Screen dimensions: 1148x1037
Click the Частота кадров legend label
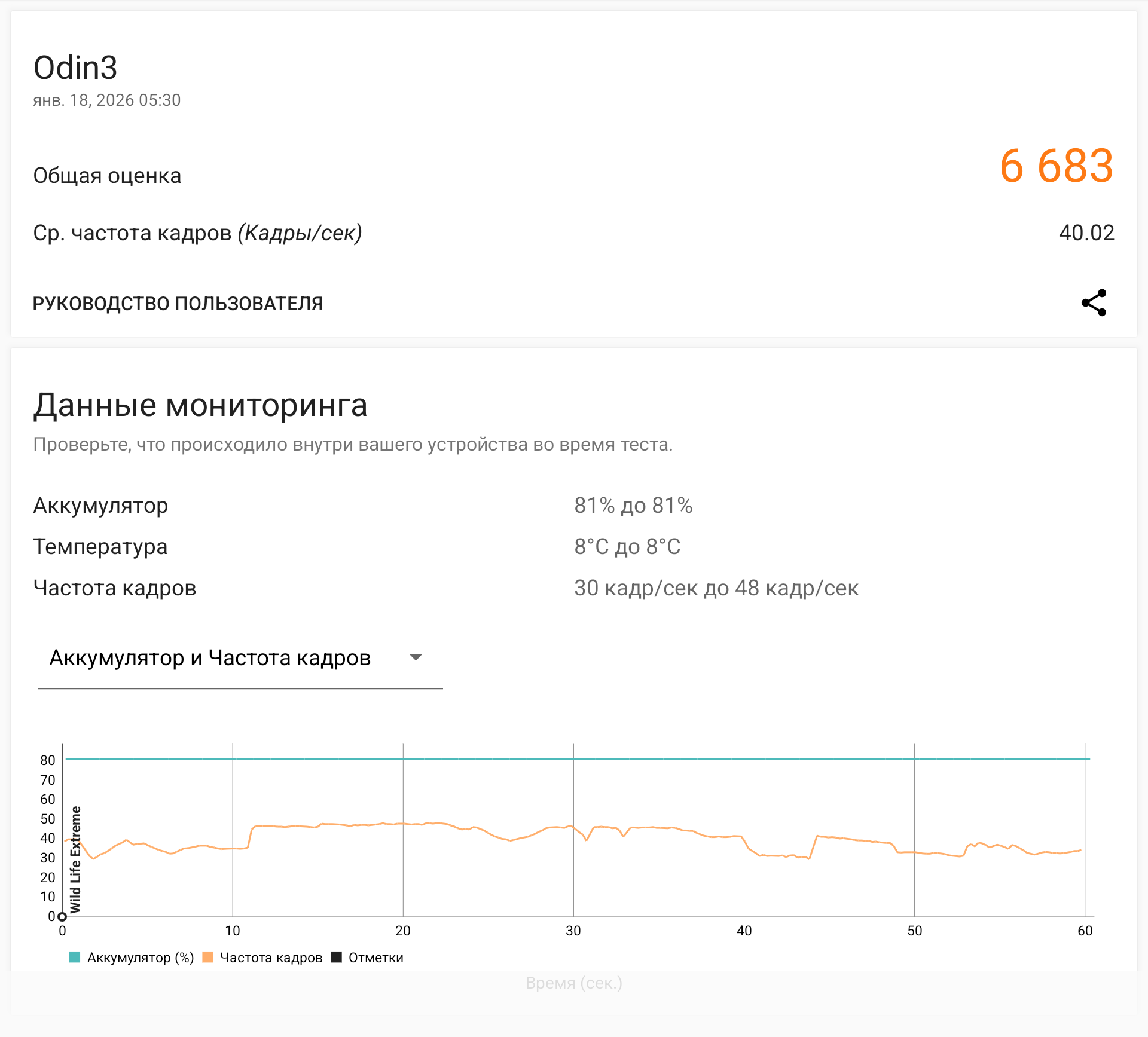coord(271,958)
